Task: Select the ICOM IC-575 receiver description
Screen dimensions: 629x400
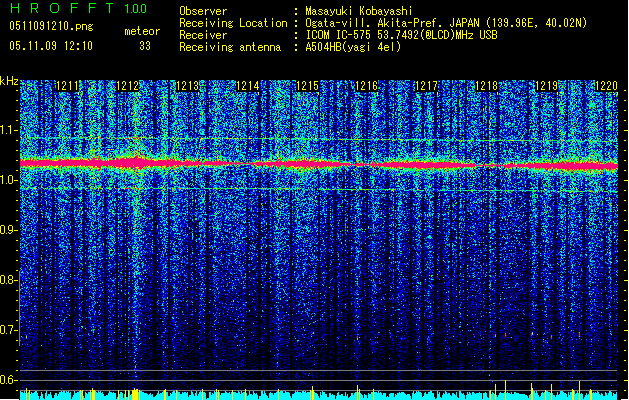Action: point(402,35)
